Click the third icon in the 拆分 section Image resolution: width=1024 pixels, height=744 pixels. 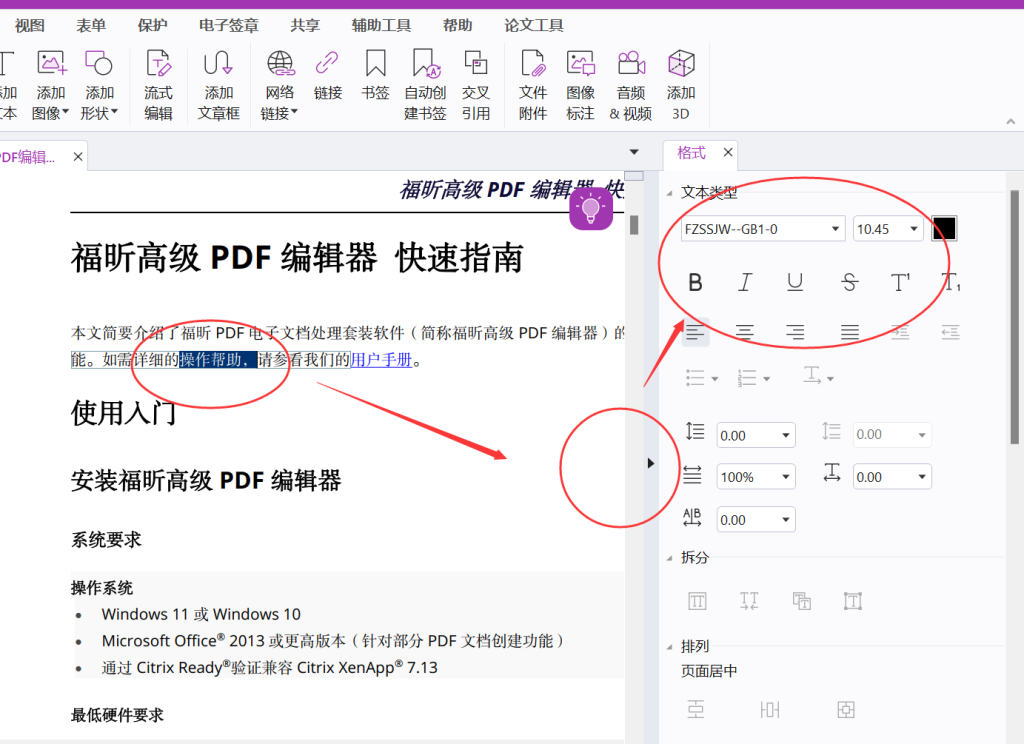(x=801, y=600)
